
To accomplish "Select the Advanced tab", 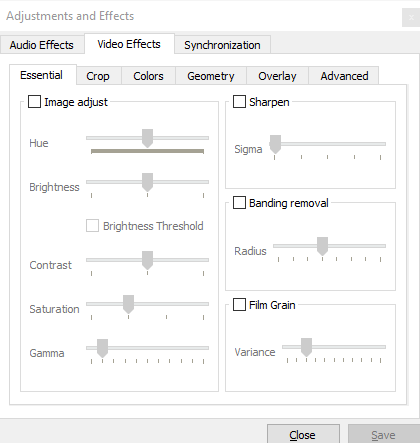I will tap(344, 76).
